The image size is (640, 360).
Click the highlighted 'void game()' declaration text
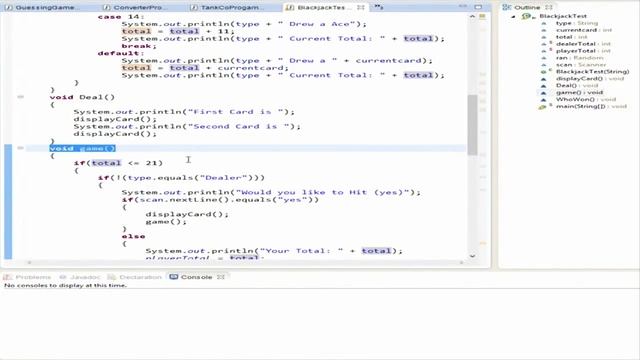pyautogui.click(x=82, y=148)
